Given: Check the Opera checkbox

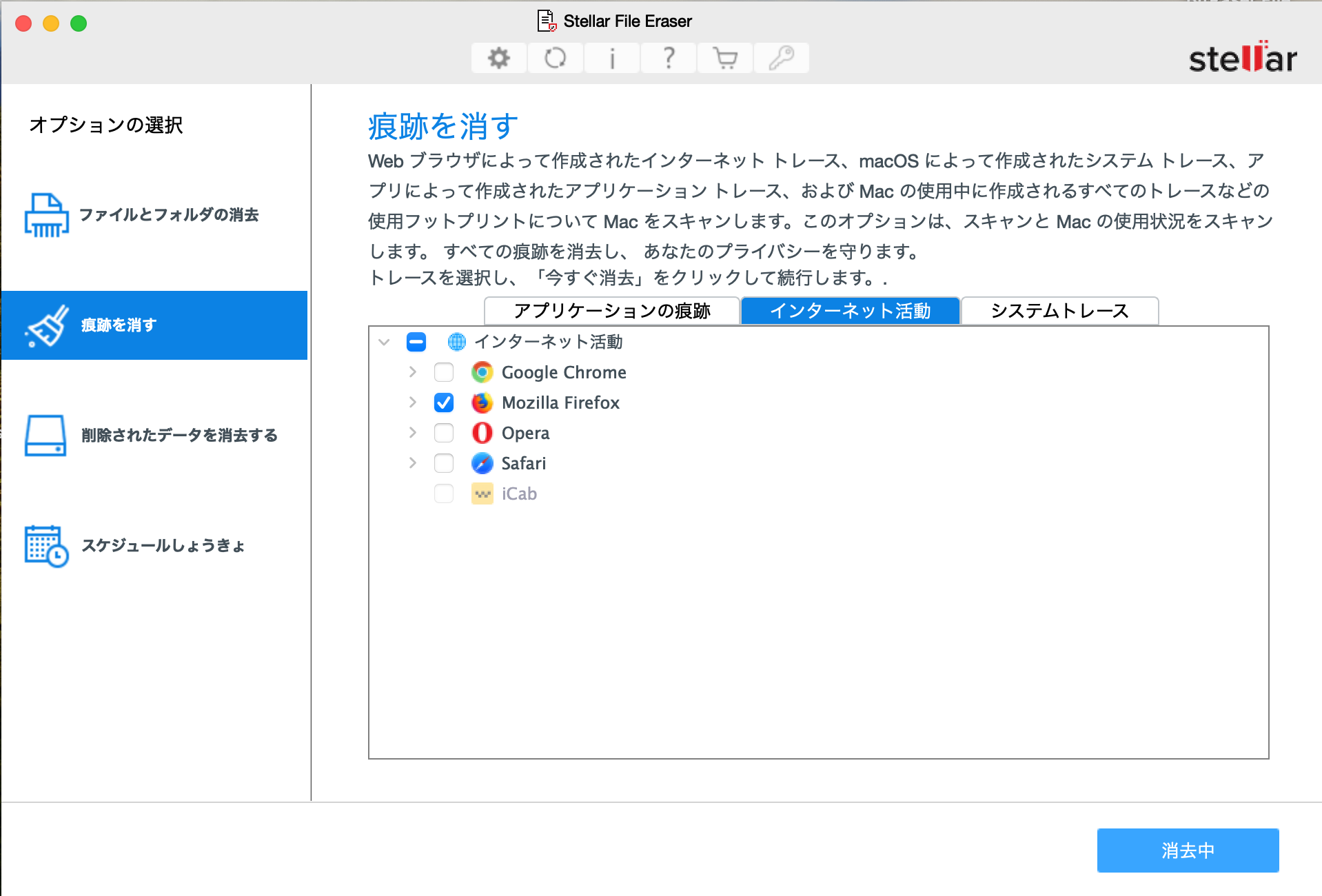Looking at the screenshot, I should point(444,433).
